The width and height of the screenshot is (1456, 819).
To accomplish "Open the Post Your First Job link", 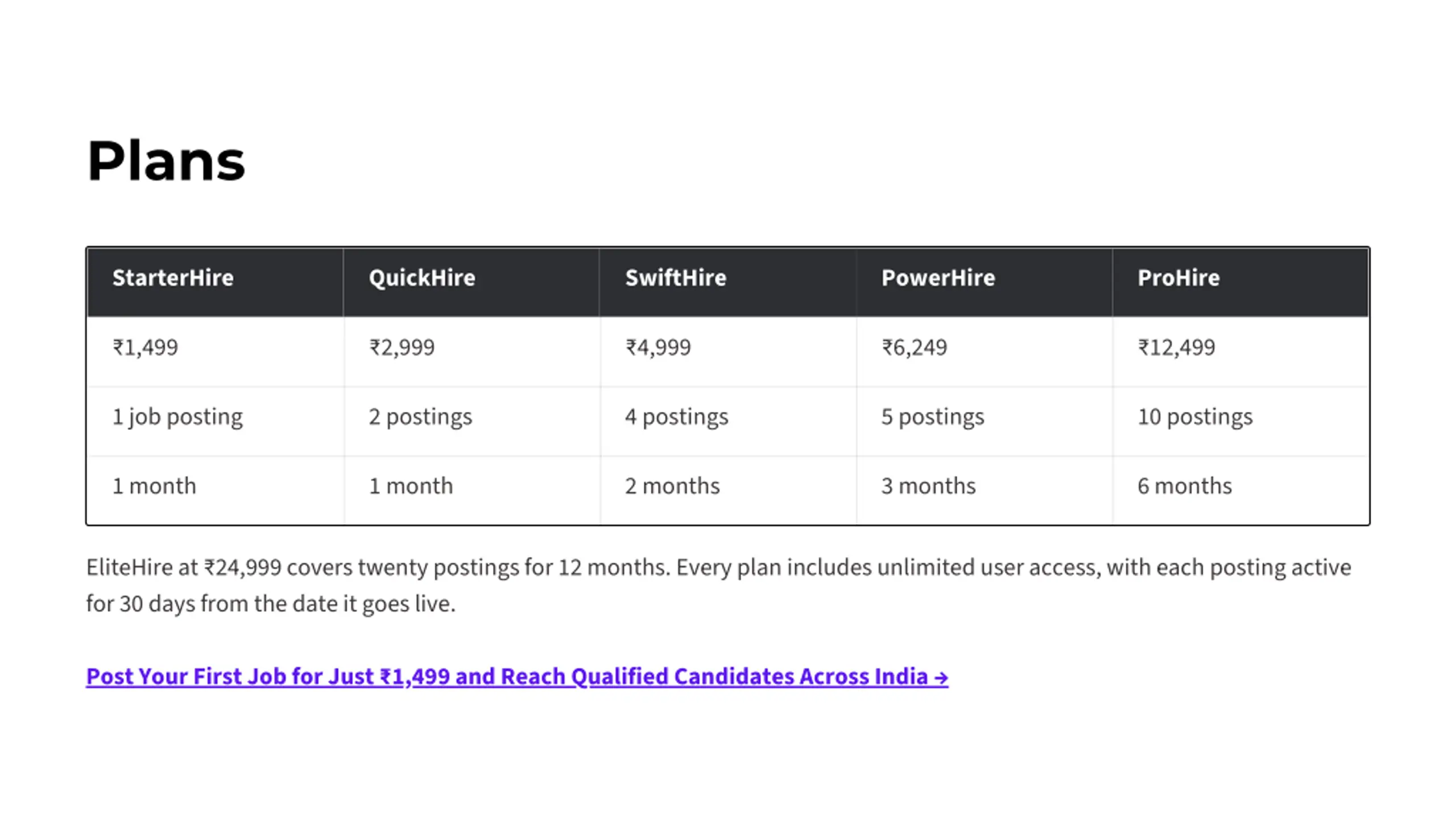I will point(517,676).
